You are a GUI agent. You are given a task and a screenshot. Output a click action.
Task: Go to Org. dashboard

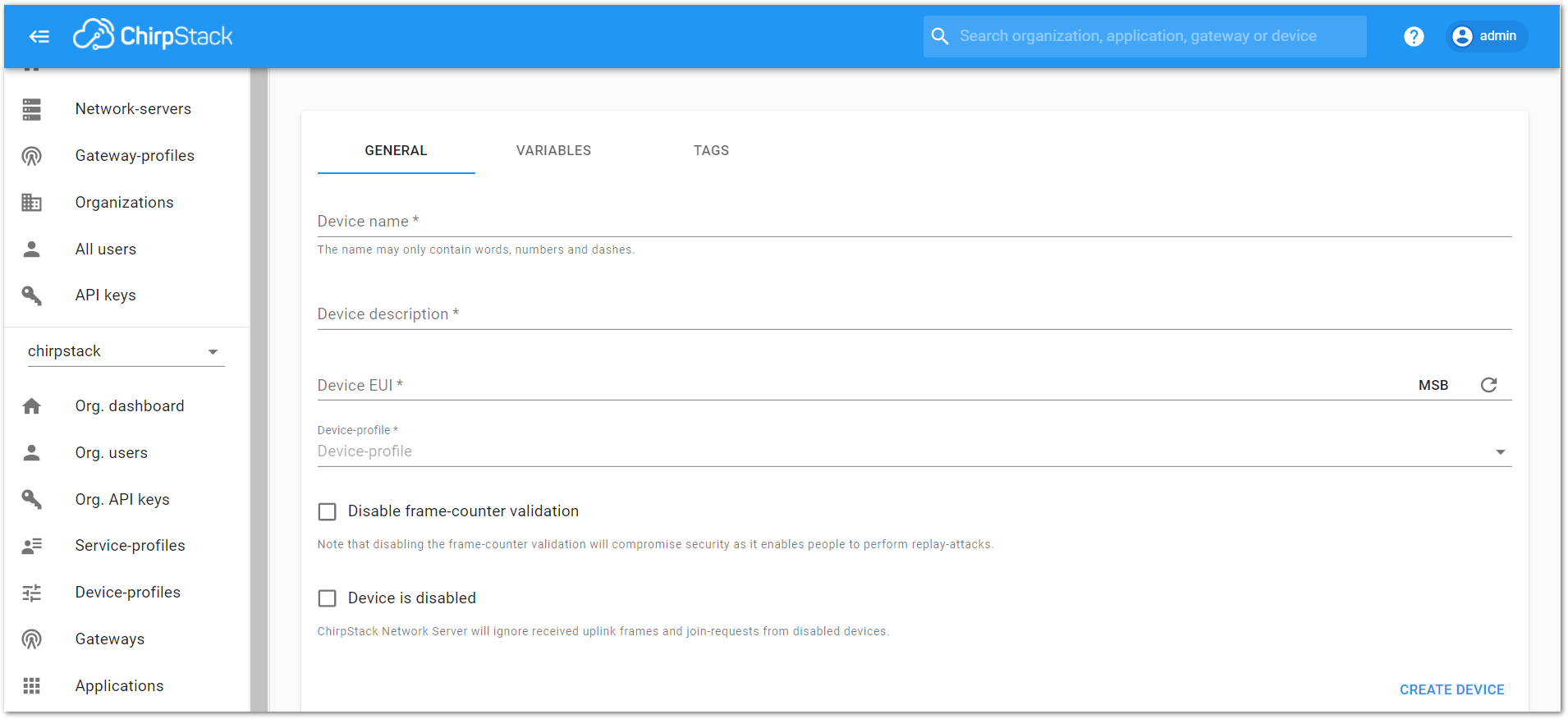click(x=127, y=406)
